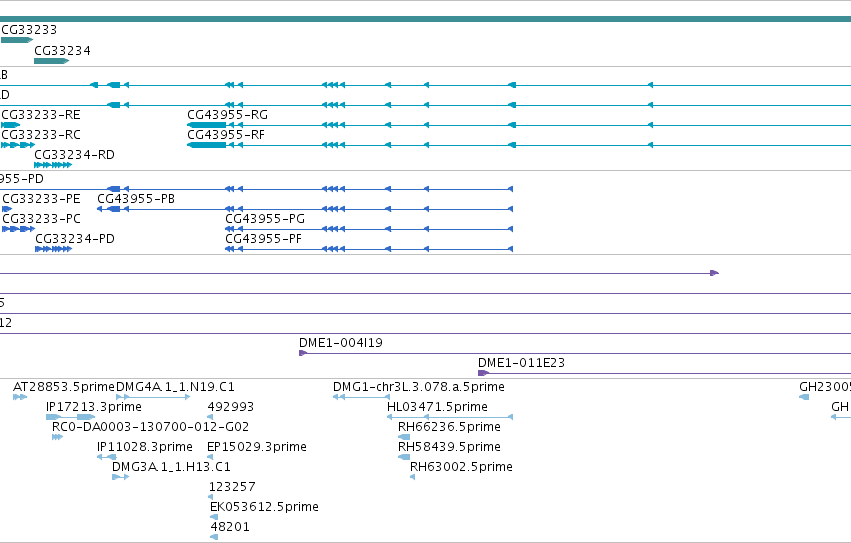851x543 pixels.
Task: Select the CG43955-PF protein label
Action: (x=263, y=239)
